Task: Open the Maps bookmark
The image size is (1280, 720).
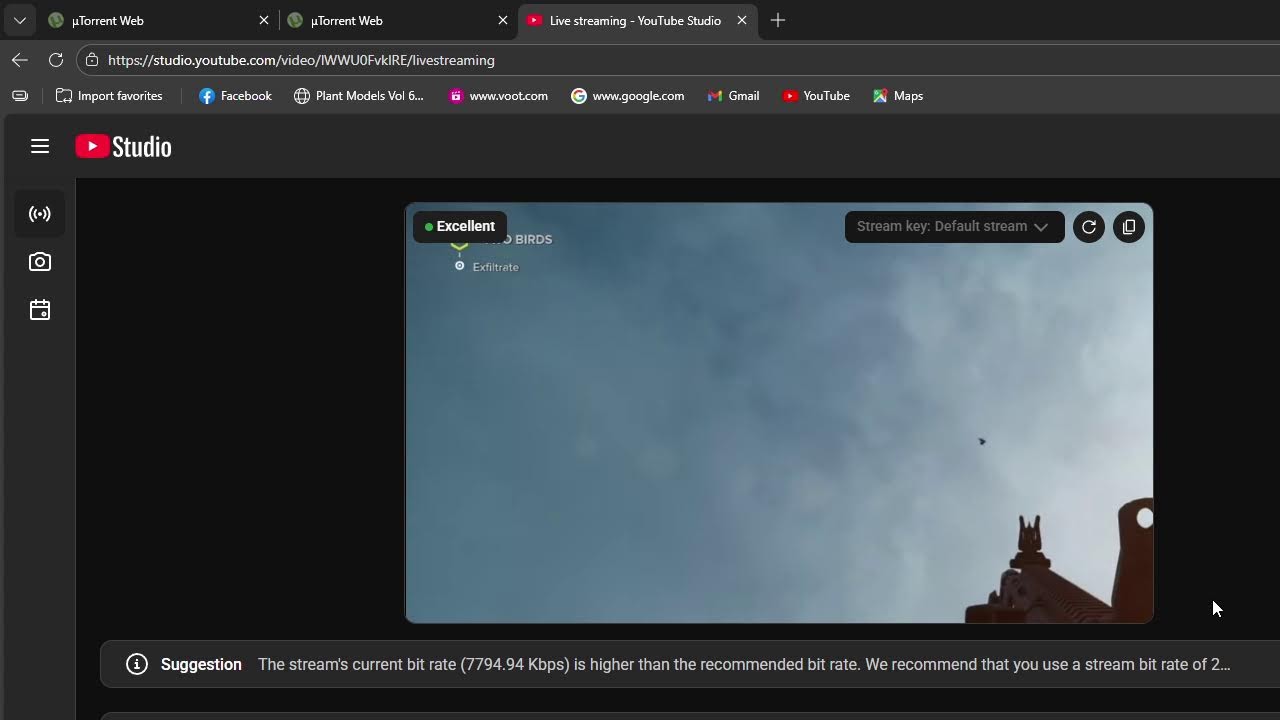Action: (x=898, y=96)
